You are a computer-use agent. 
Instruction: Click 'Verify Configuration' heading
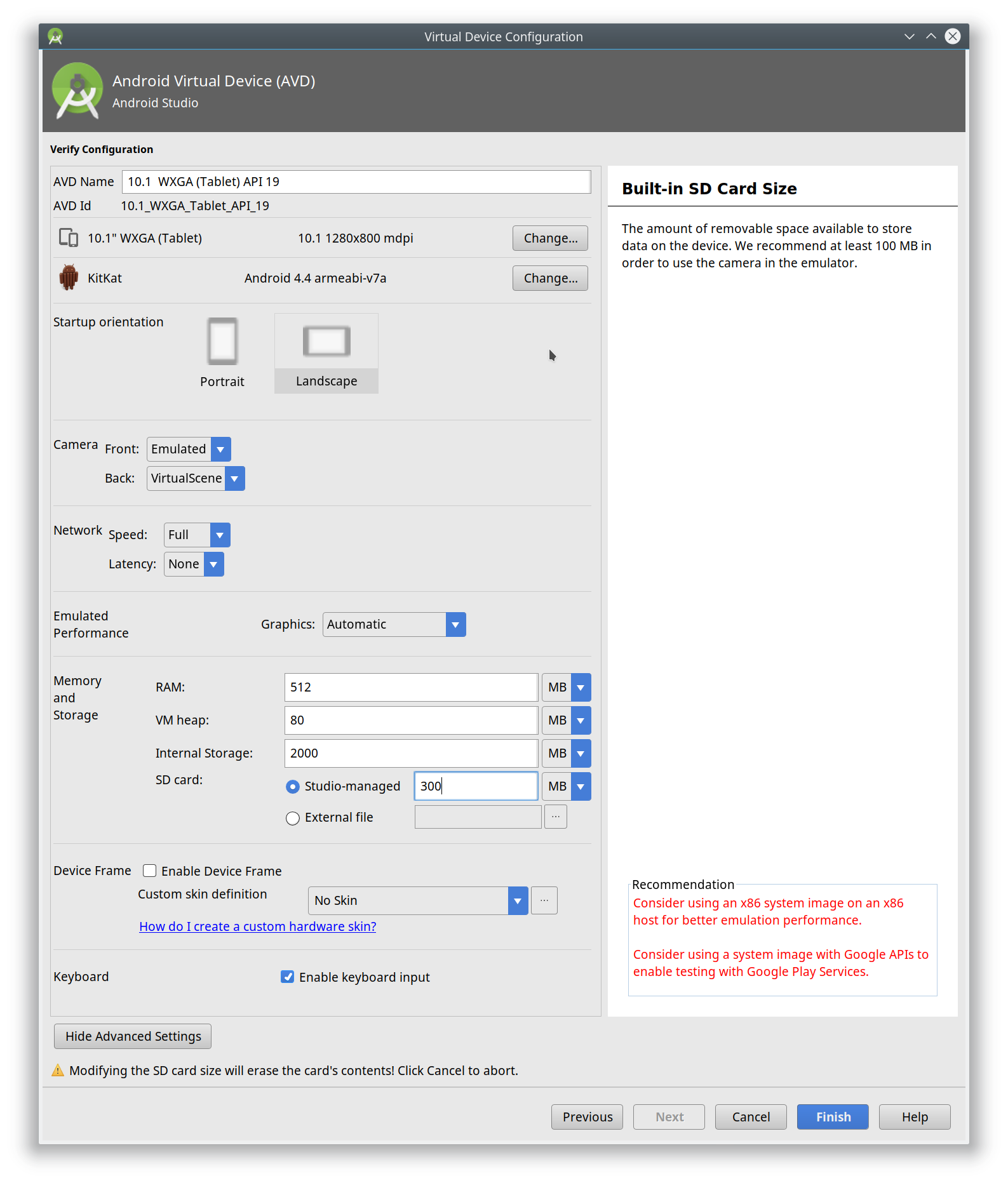(102, 149)
